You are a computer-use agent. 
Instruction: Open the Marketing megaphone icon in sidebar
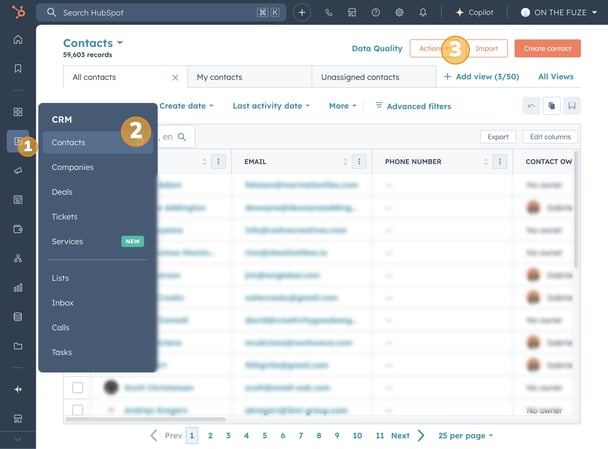(18, 171)
